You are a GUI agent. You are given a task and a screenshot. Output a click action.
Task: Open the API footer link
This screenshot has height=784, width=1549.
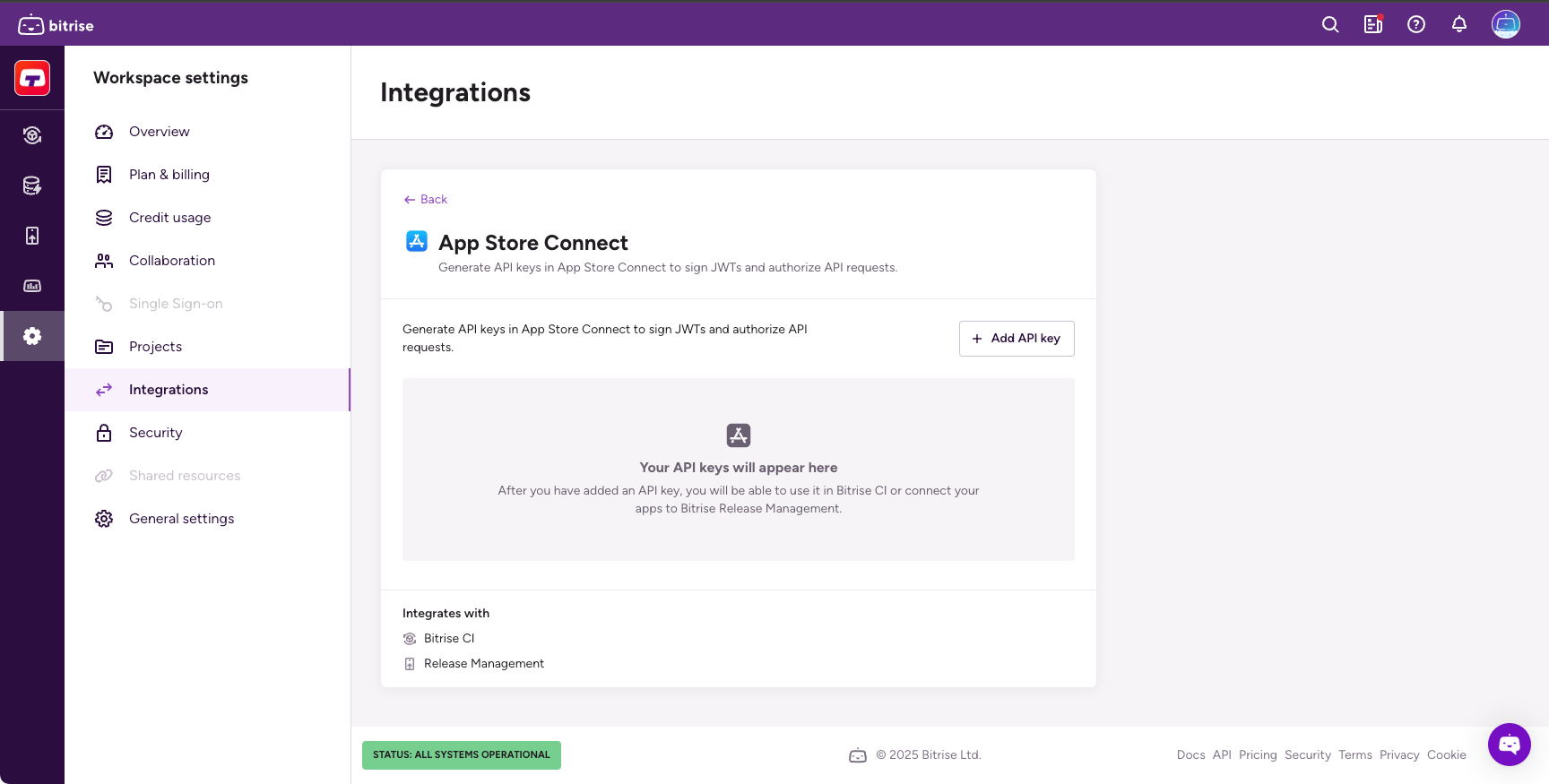click(1222, 755)
